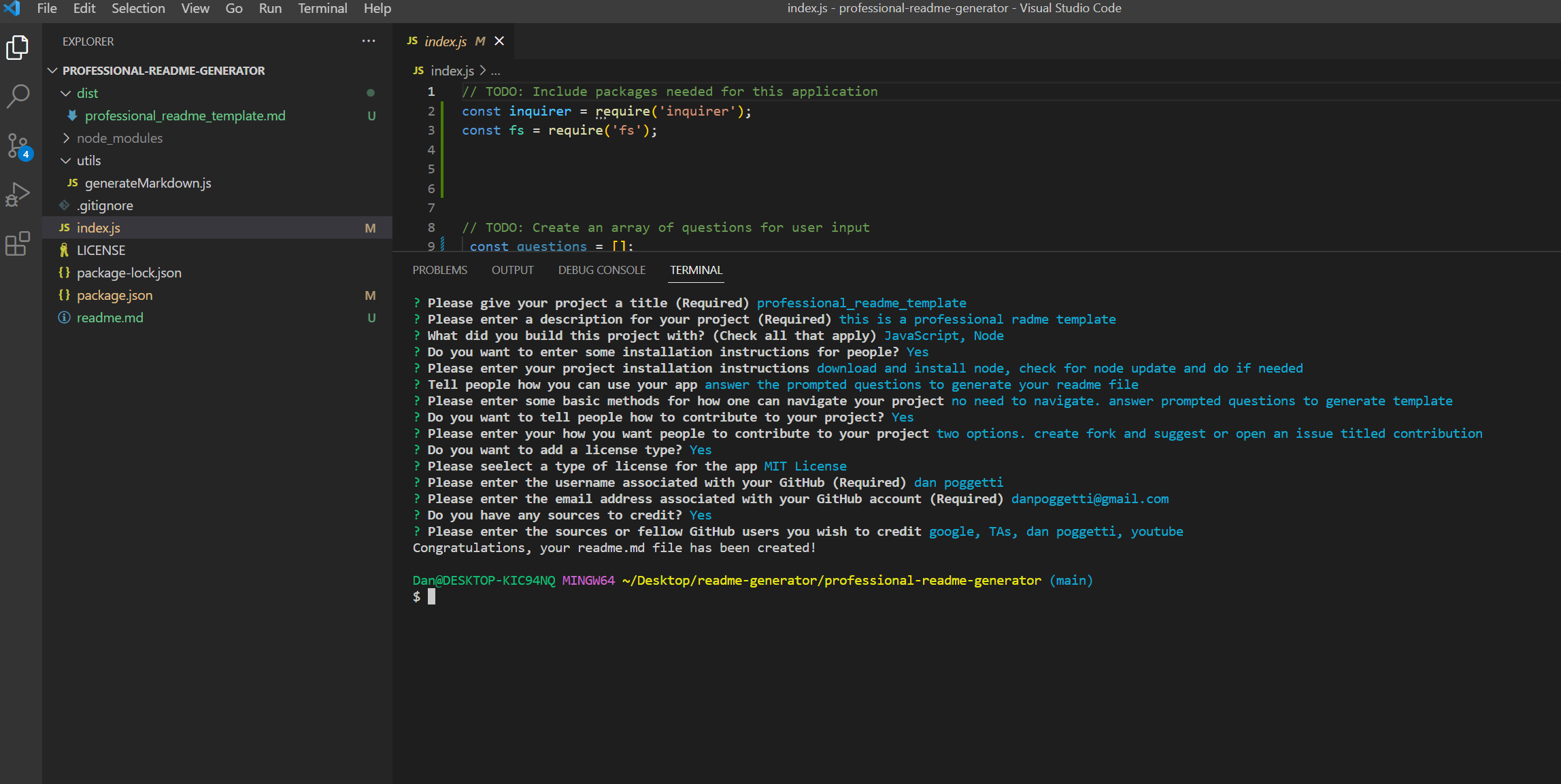Open the Search view in activity bar

tap(18, 97)
